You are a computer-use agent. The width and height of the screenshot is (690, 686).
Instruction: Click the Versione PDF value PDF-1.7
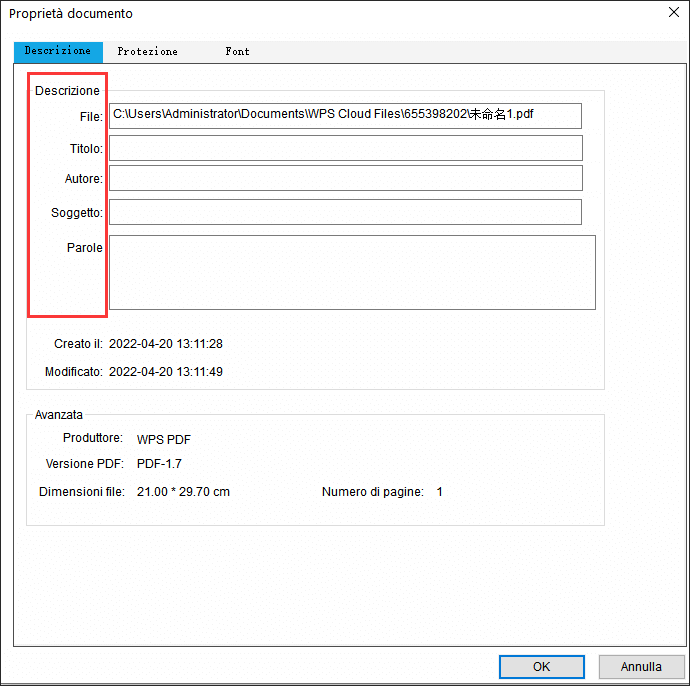159,464
